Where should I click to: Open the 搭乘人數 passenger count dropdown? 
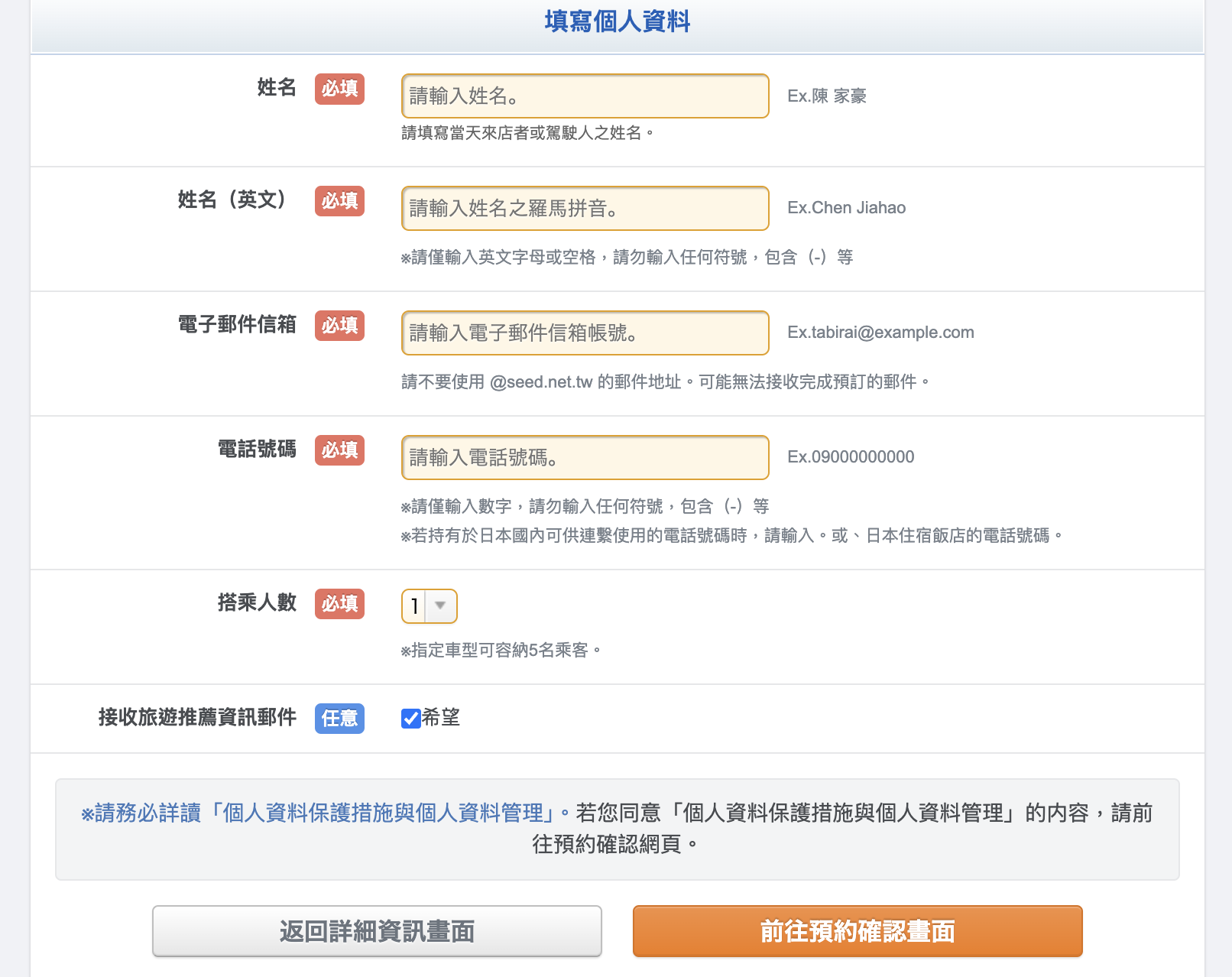point(429,606)
